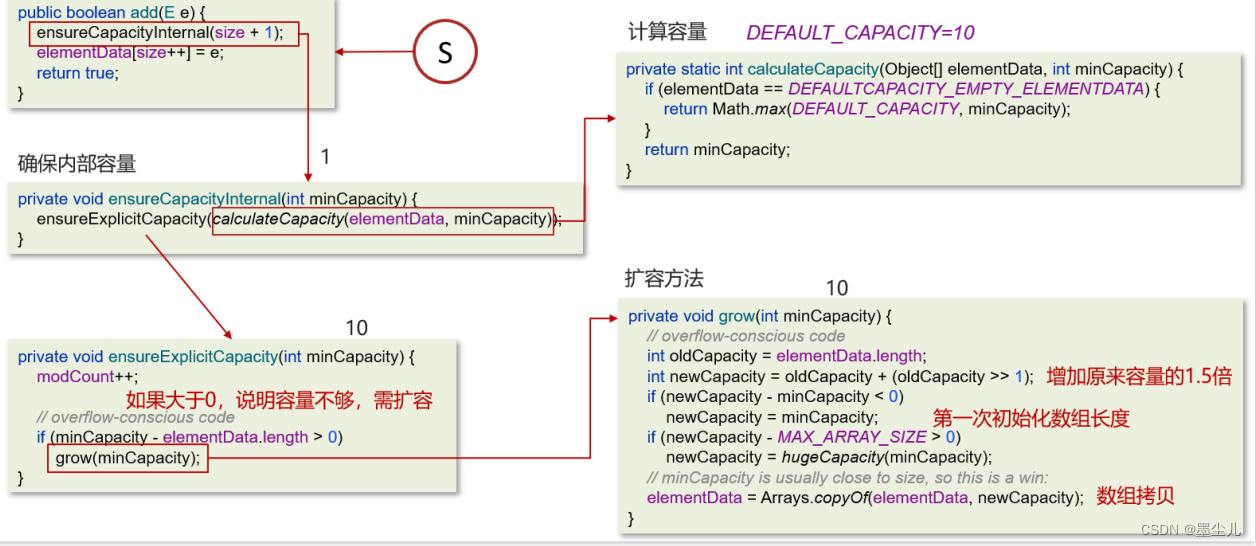Select "int newCapacity = oldCapacity + (oldCapacity >> 1);"
1256x546 pixels.
[x=839, y=376]
